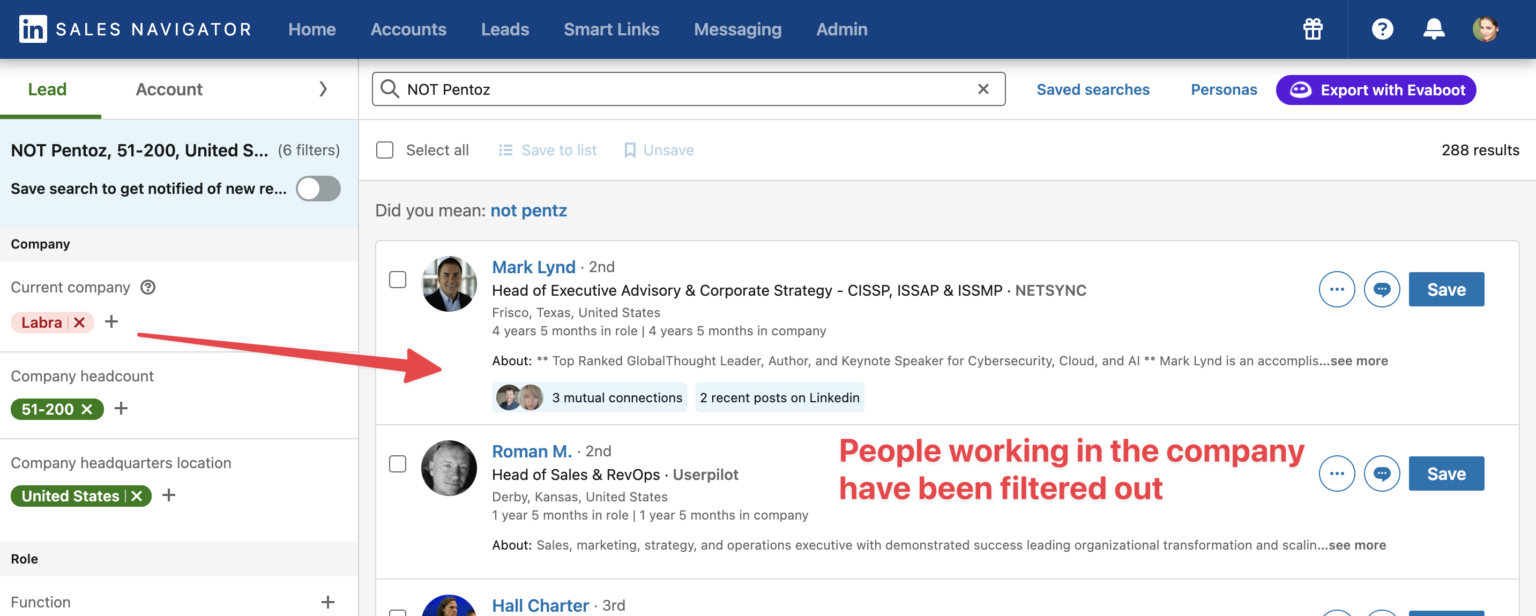Click Export with Evaboot
The height and width of the screenshot is (616, 1536).
click(1376, 89)
